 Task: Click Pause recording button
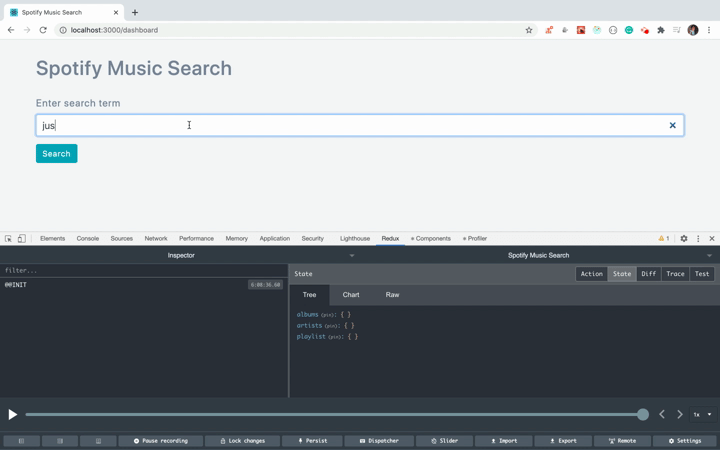[160, 441]
